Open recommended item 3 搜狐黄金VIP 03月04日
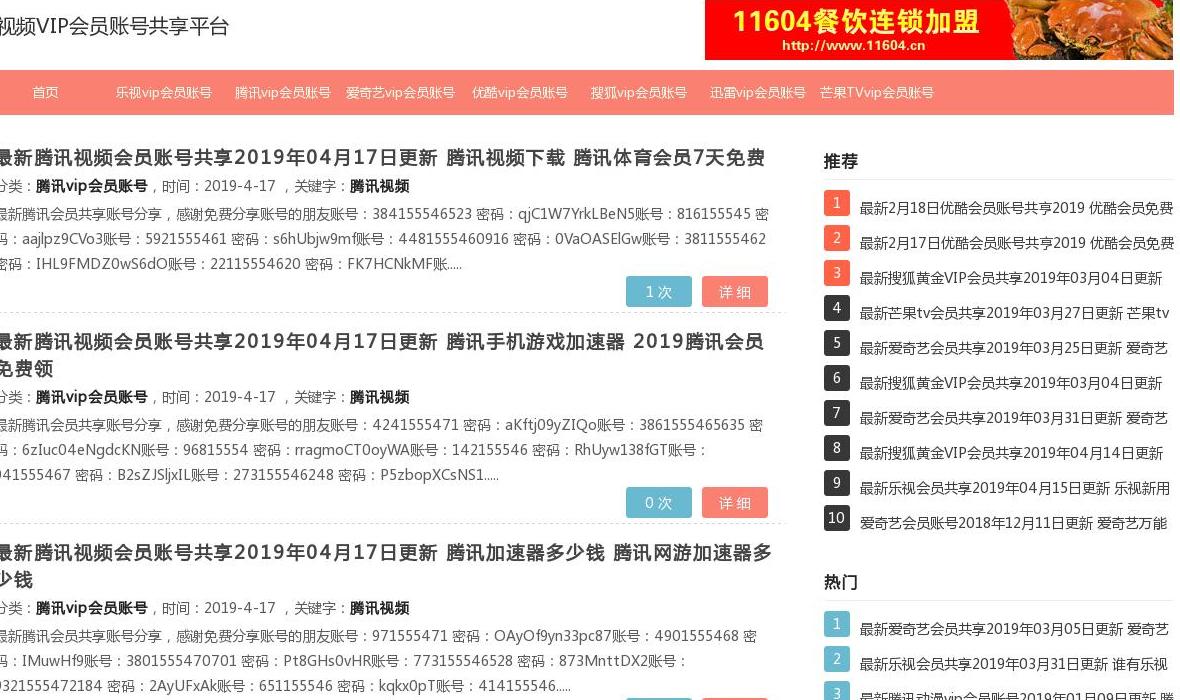Image resolution: width=1180 pixels, height=700 pixels. (1011, 278)
